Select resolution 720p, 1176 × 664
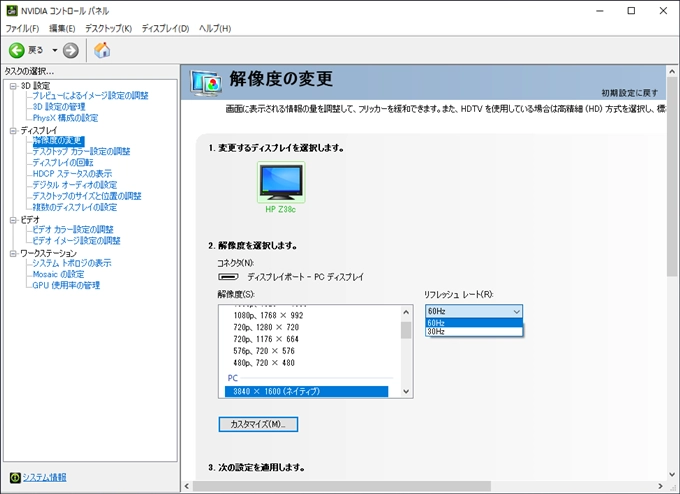The height and width of the screenshot is (494, 680). [266, 339]
